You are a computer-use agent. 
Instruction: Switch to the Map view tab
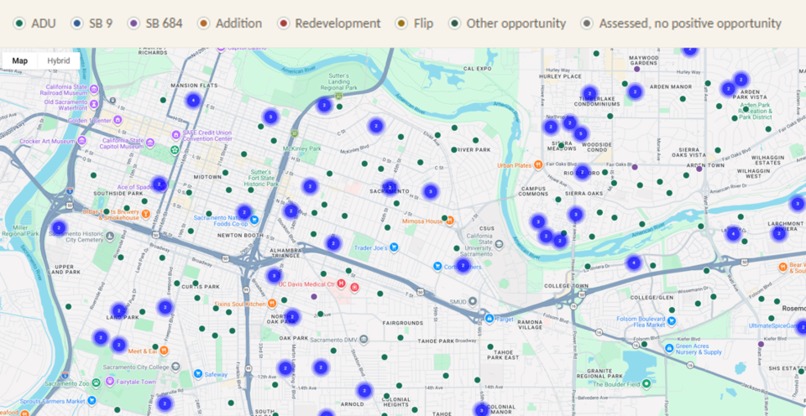click(x=20, y=61)
